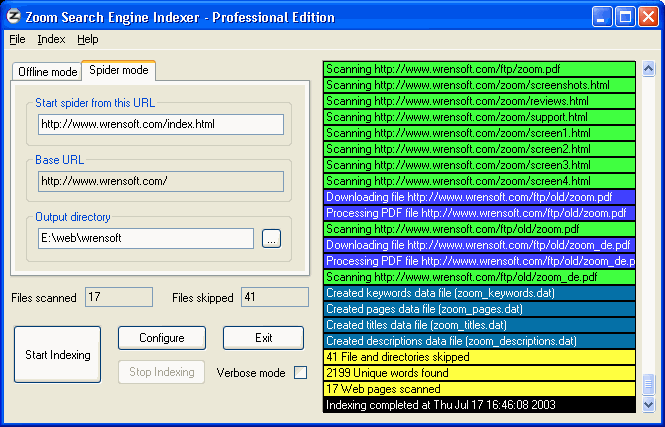This screenshot has width=665, height=427.
Task: Select log row 41 File and directories skipped
Action: (479, 357)
